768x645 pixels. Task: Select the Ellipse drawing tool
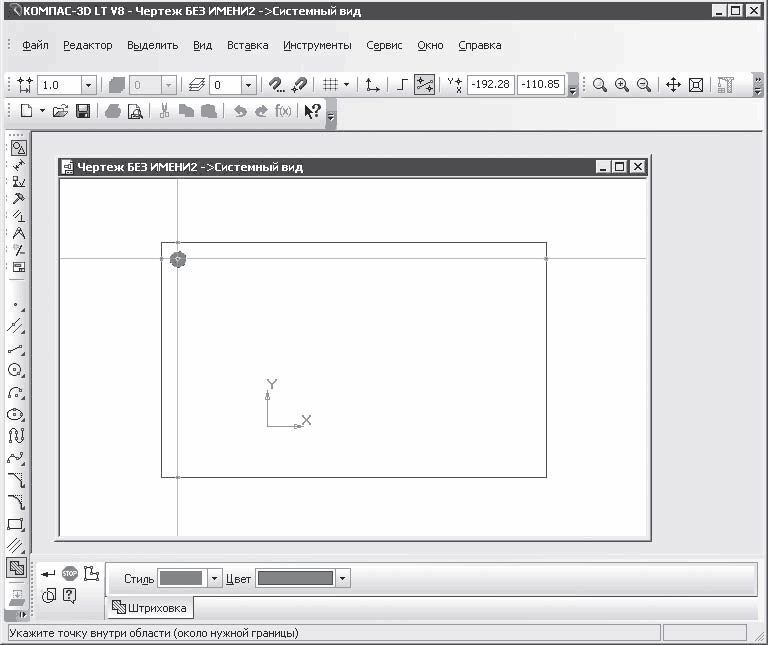[15, 414]
